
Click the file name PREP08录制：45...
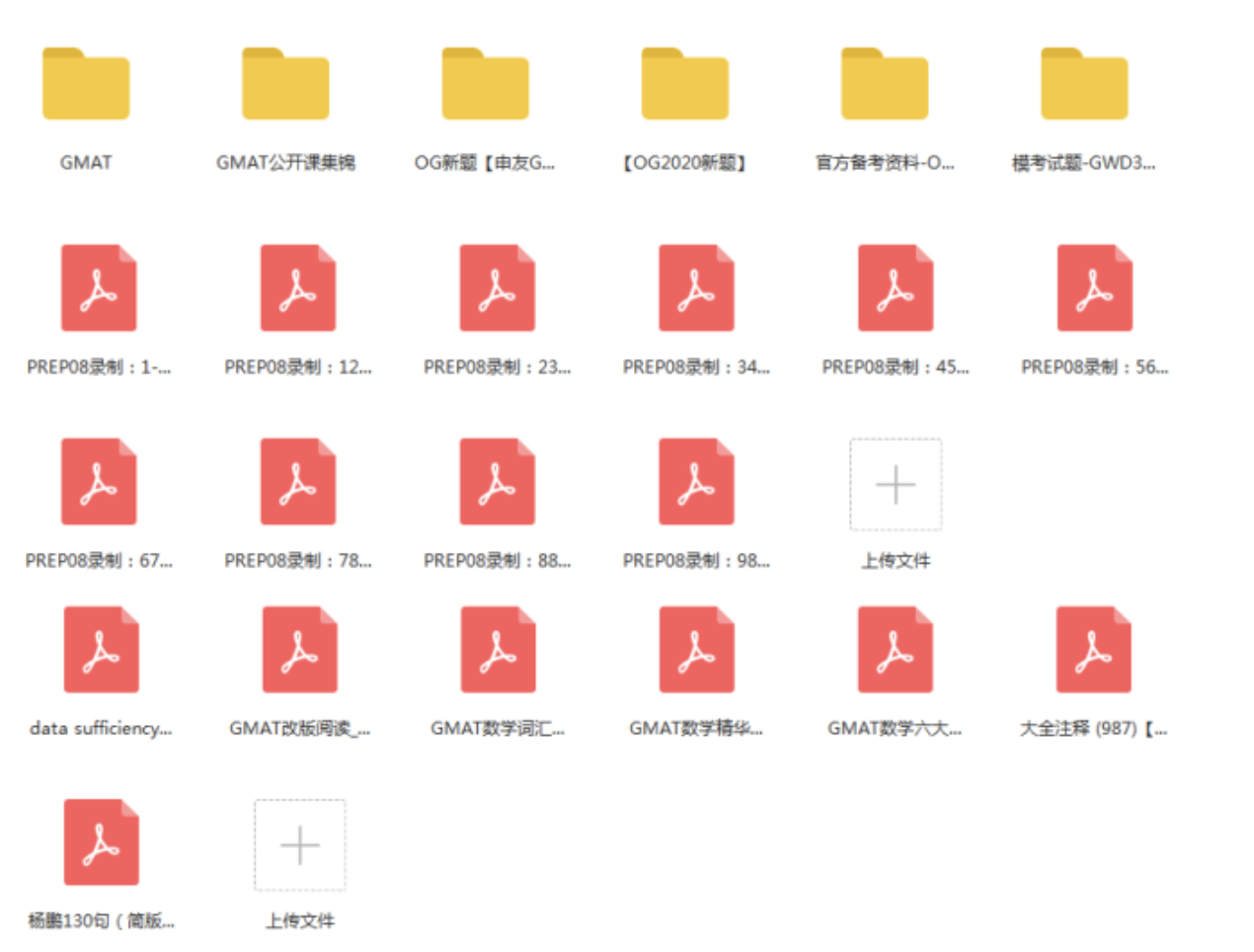coord(896,367)
